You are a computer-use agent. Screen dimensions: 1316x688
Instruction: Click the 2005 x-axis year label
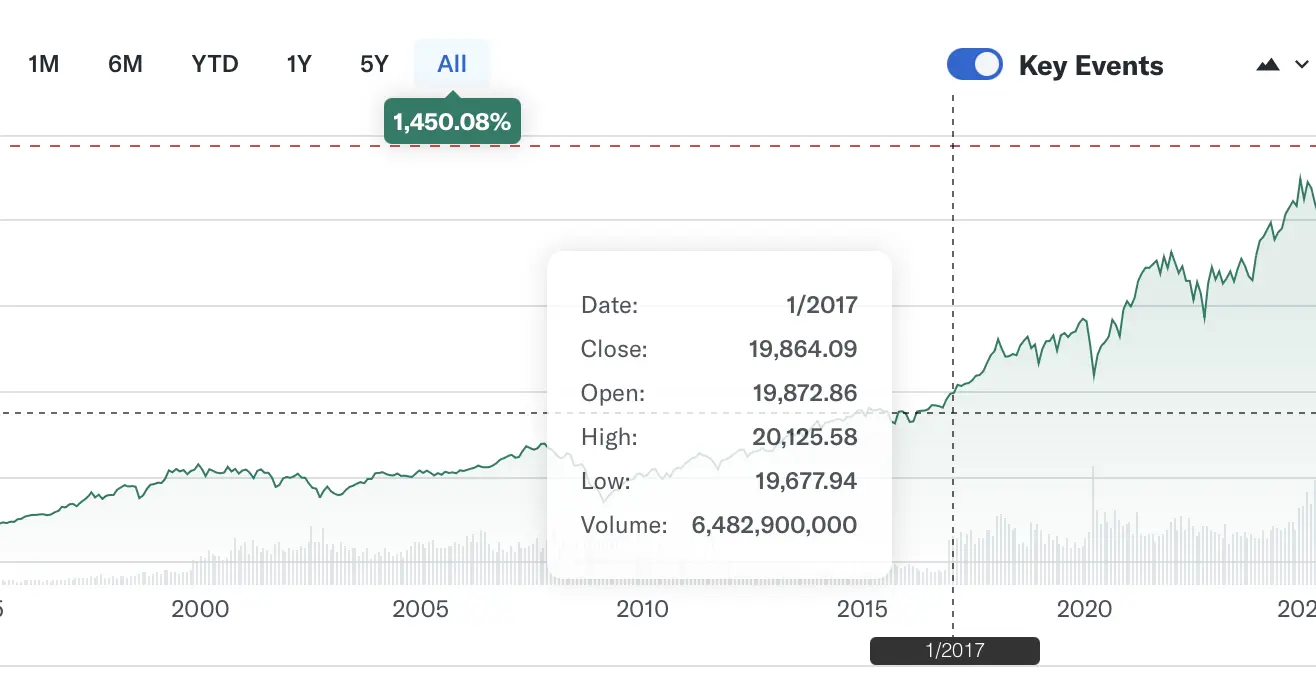[420, 609]
